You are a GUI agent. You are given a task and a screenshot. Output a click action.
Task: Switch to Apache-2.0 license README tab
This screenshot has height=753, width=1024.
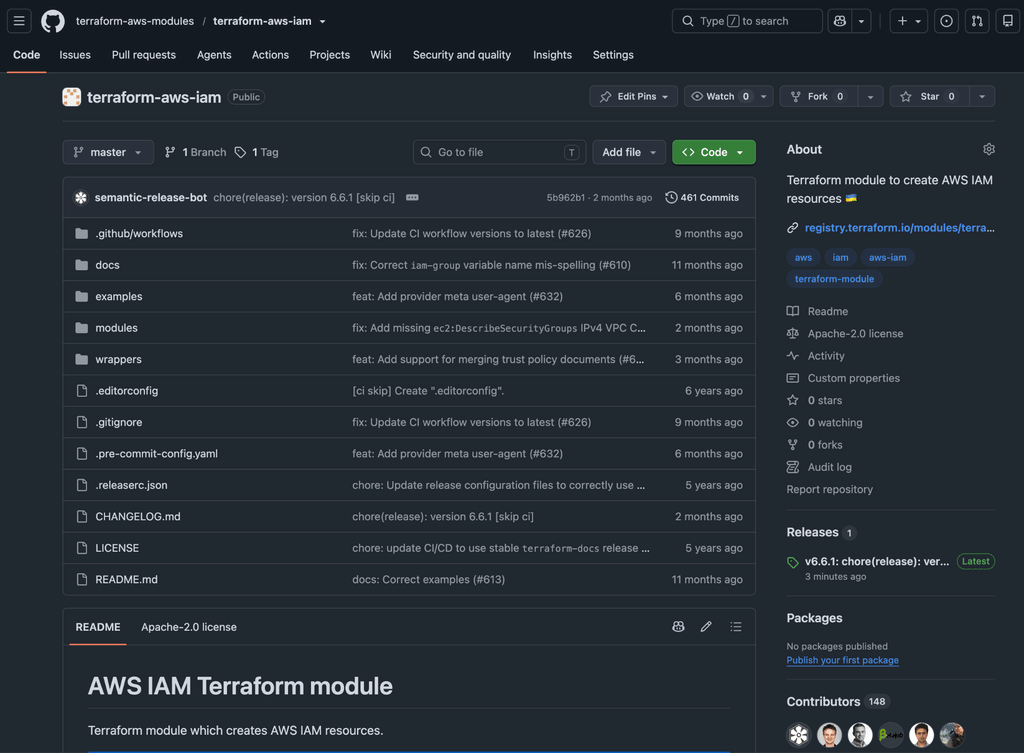(x=189, y=627)
